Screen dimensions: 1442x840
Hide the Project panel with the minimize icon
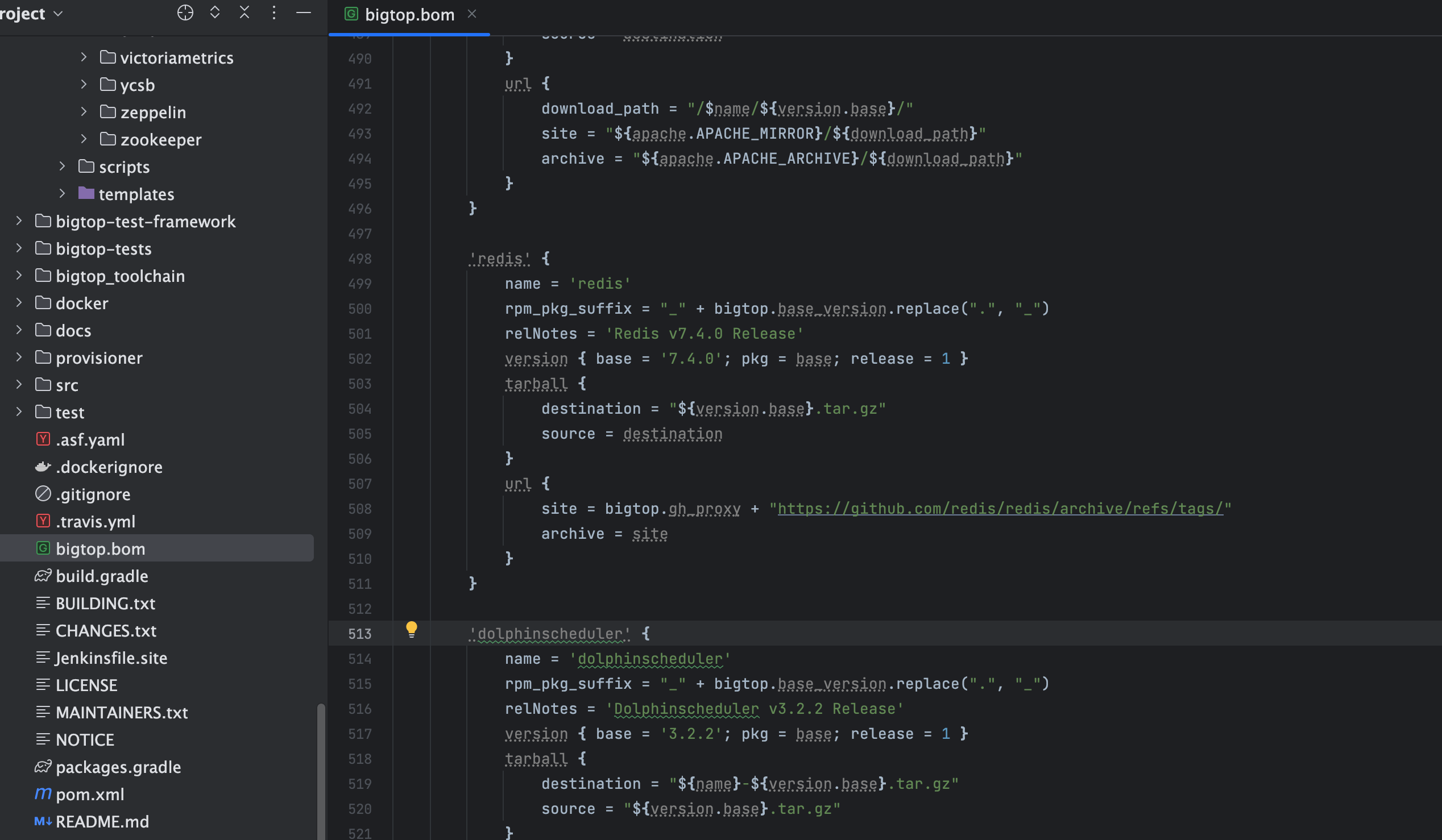tap(303, 13)
